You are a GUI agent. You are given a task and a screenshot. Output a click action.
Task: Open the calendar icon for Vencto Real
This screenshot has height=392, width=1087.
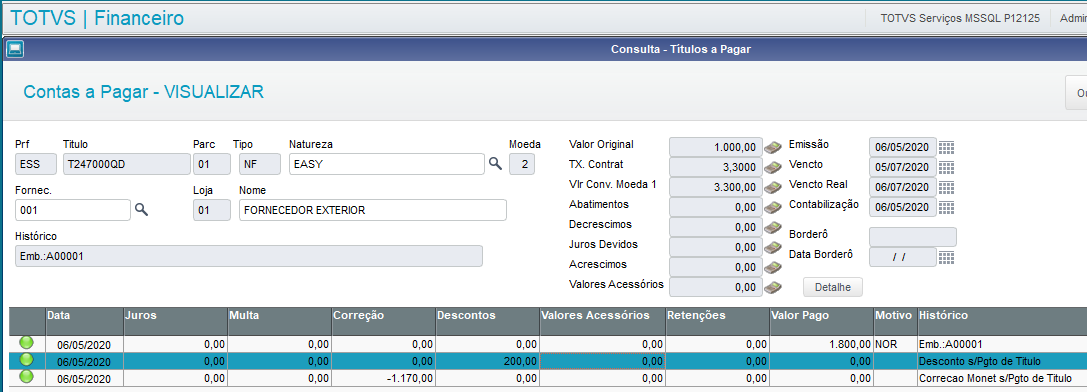click(946, 187)
